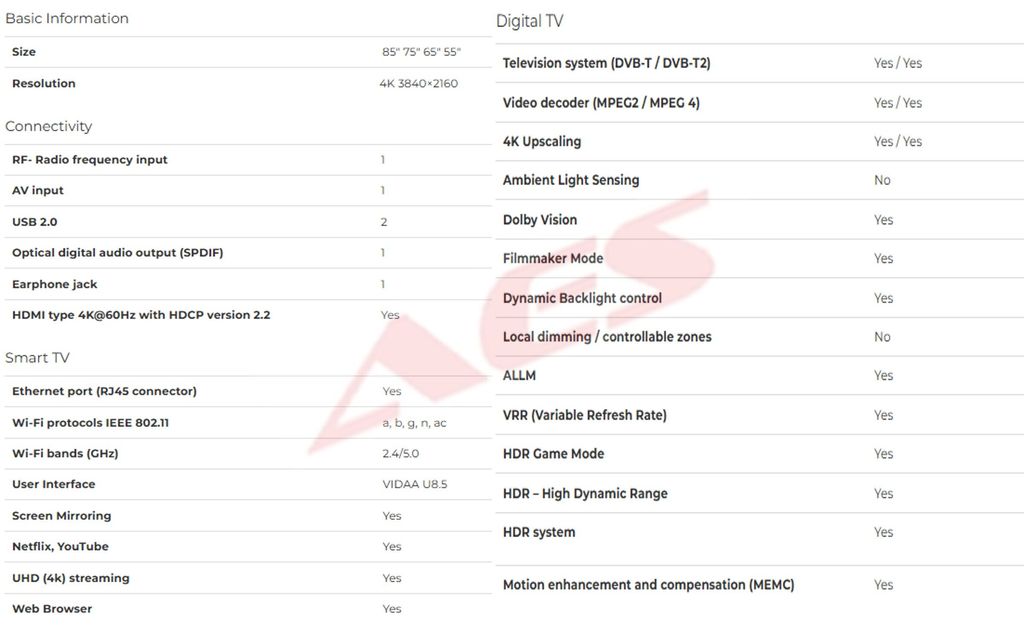Screen dimensions: 1024x633
Task: Select the Netflix, YouTube row label
Action: click(x=60, y=546)
